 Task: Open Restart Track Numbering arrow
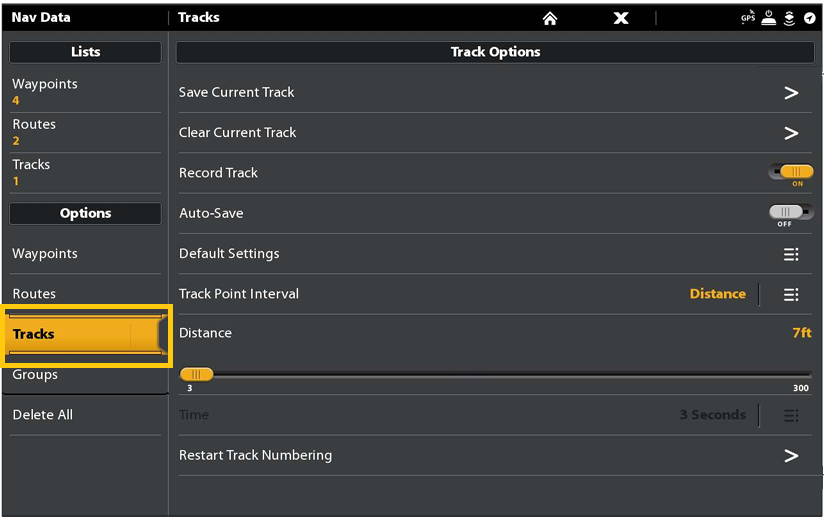point(791,456)
